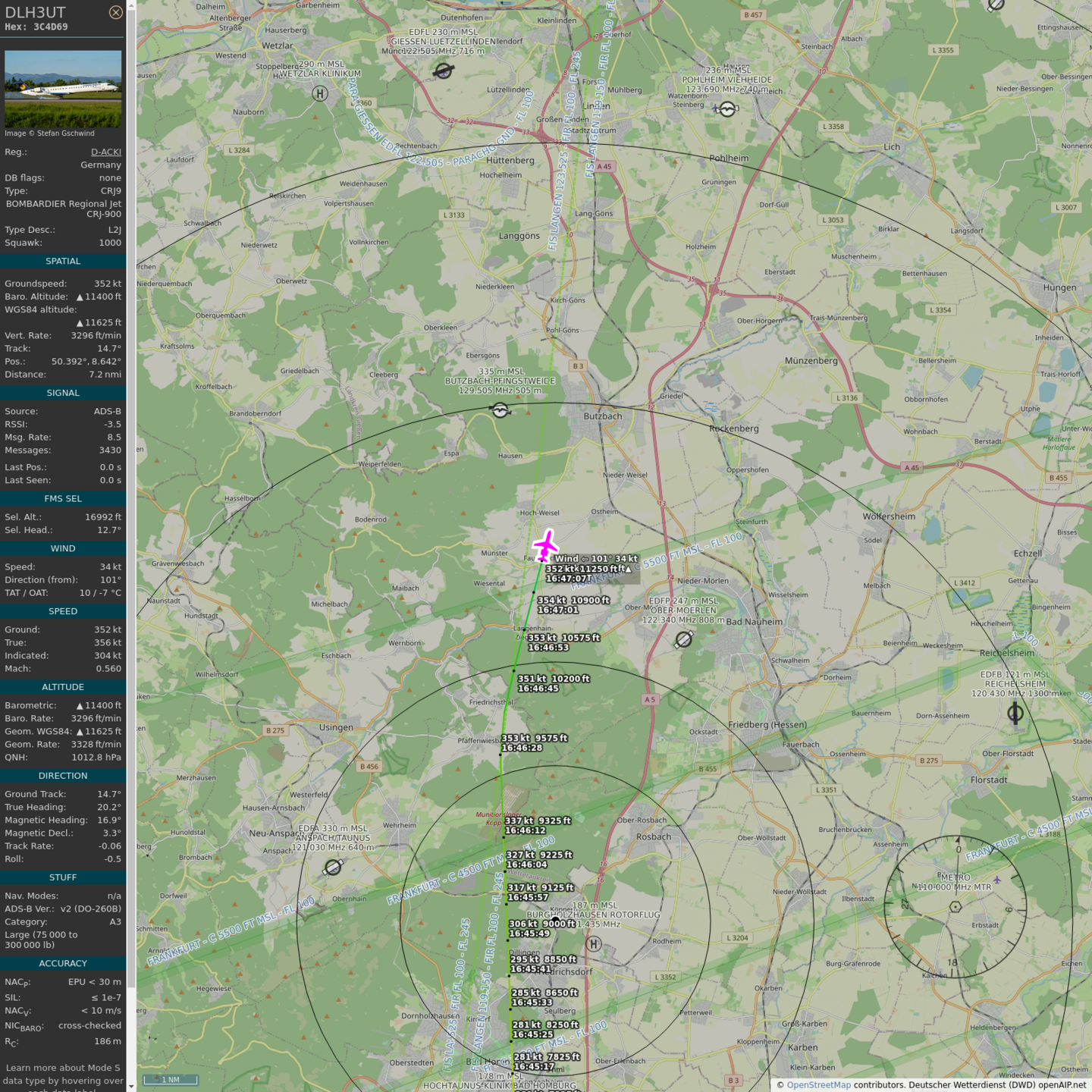Click the CRJ-900 aircraft photo thumbnail
1092x1092 pixels.
63,89
